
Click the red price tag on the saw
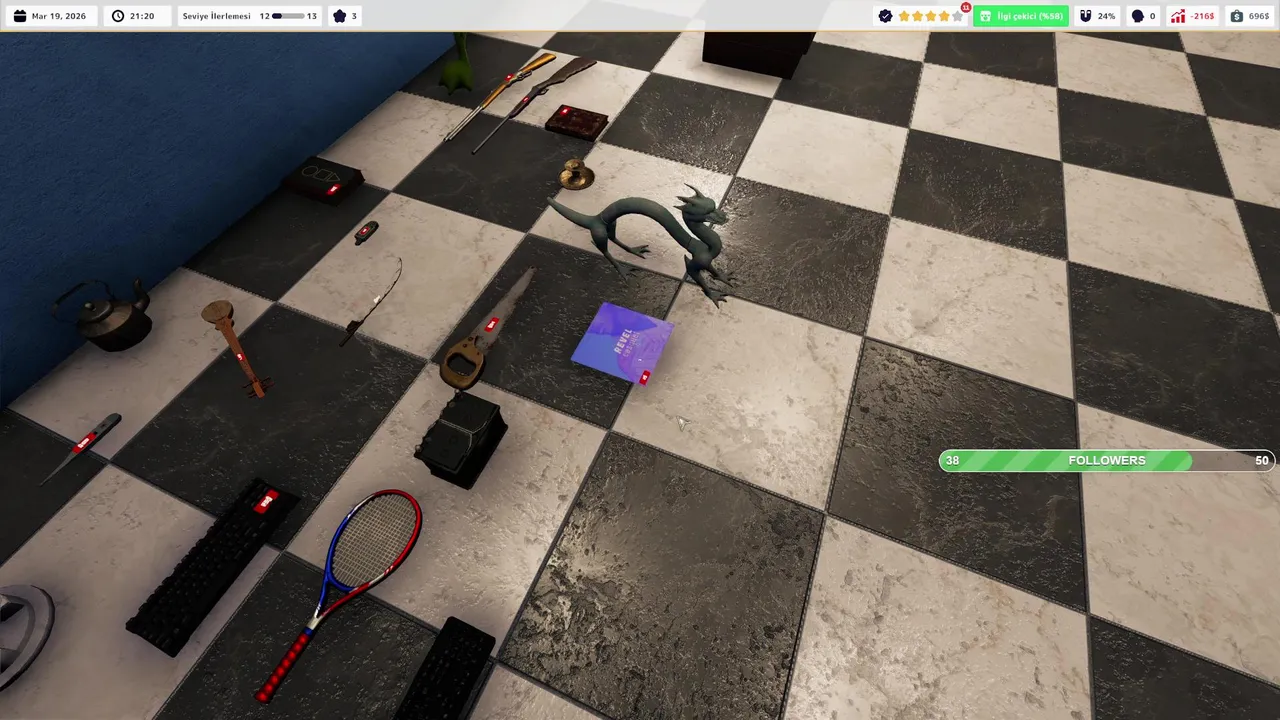[x=492, y=325]
